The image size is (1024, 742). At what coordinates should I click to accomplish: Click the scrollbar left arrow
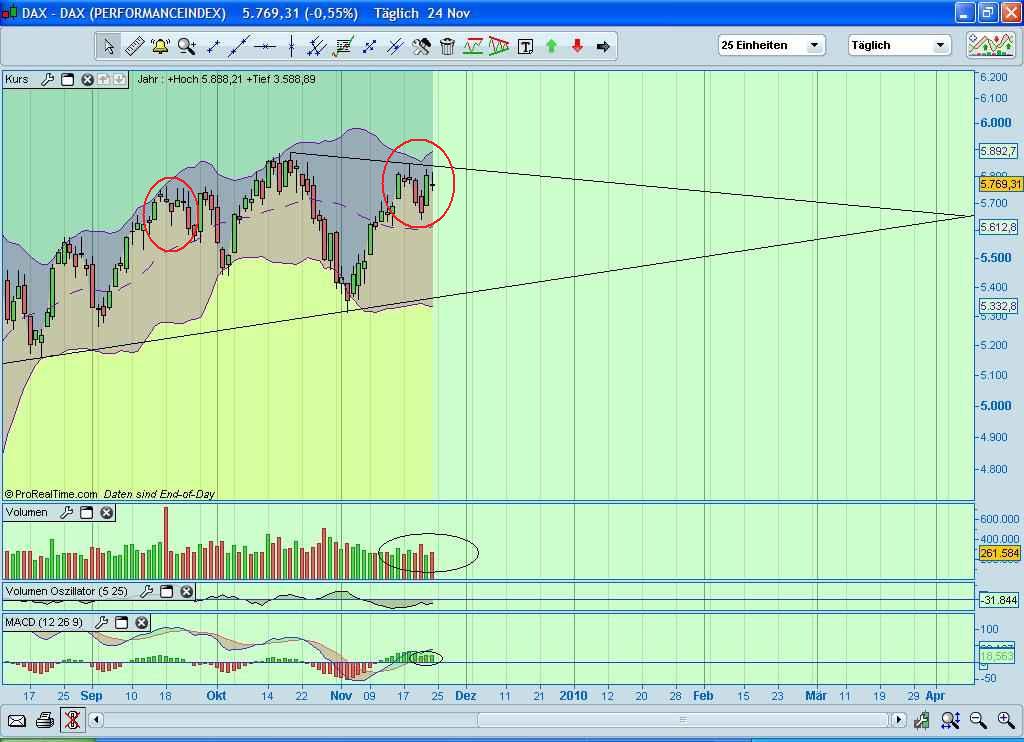point(96,720)
